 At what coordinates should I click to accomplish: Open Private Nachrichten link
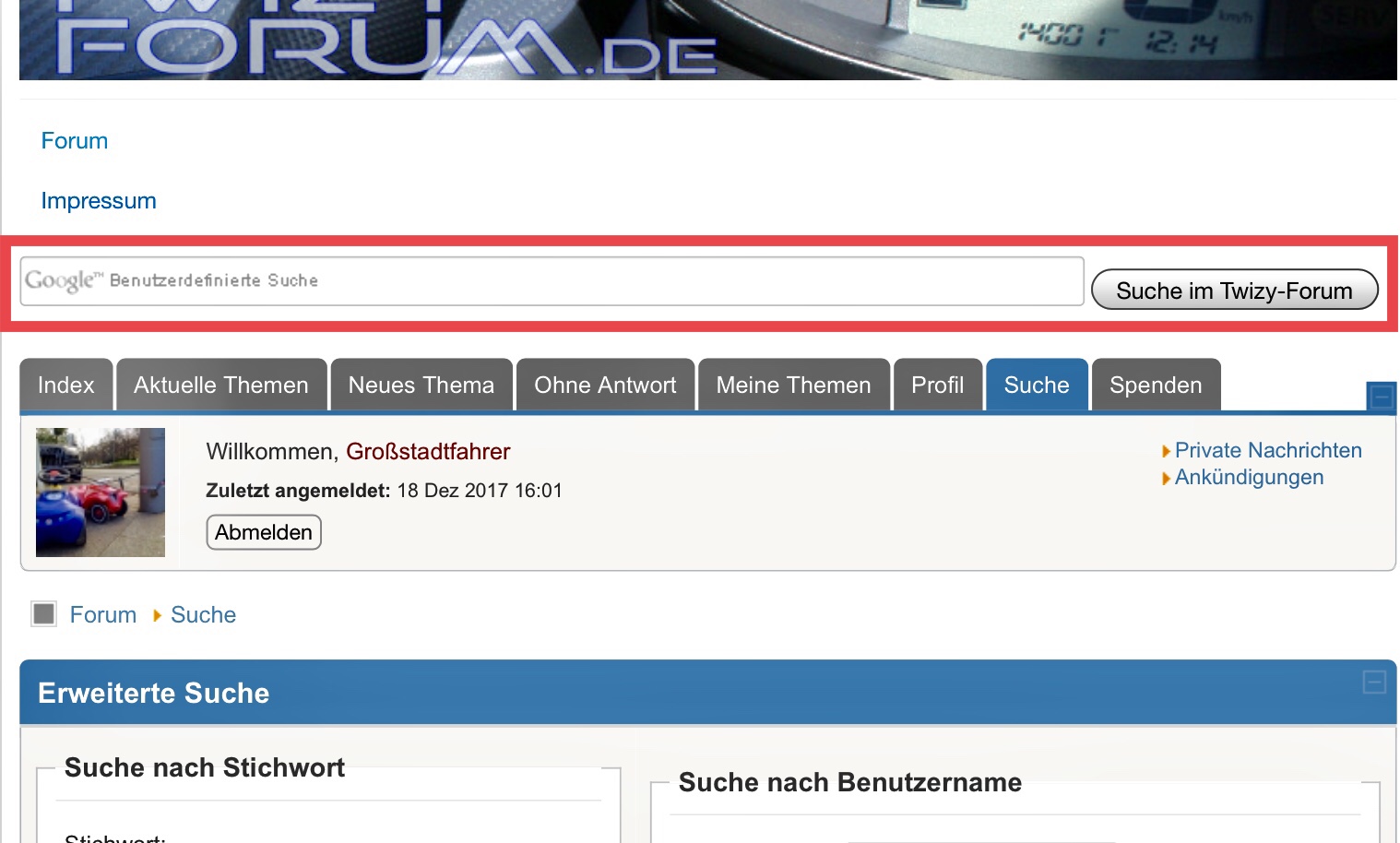pos(1267,450)
